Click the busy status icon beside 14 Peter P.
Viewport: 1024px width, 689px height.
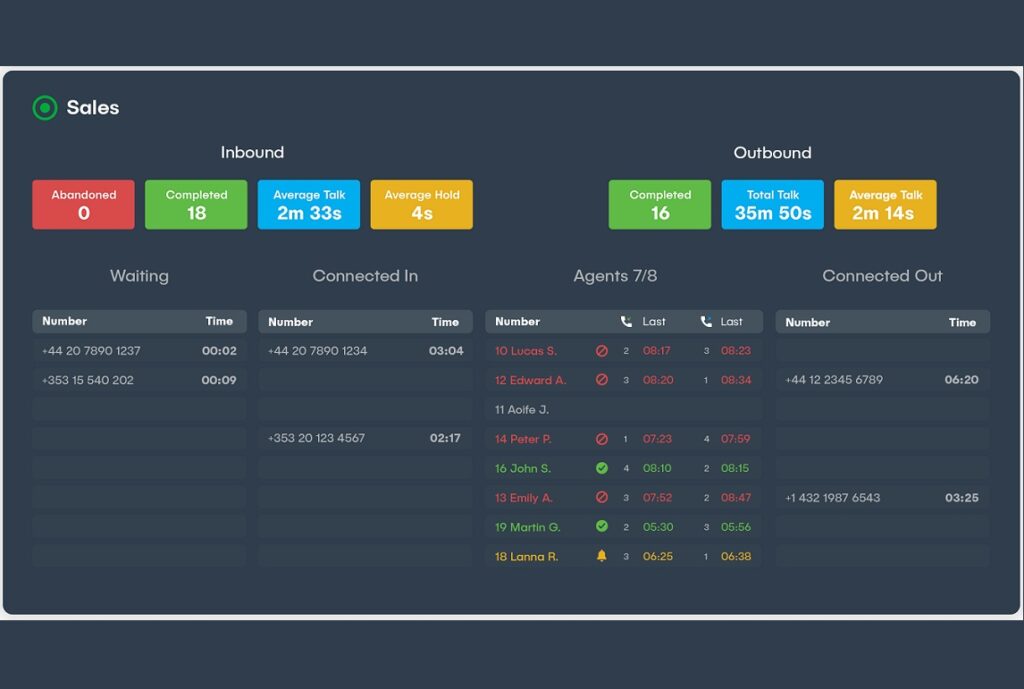click(x=603, y=439)
